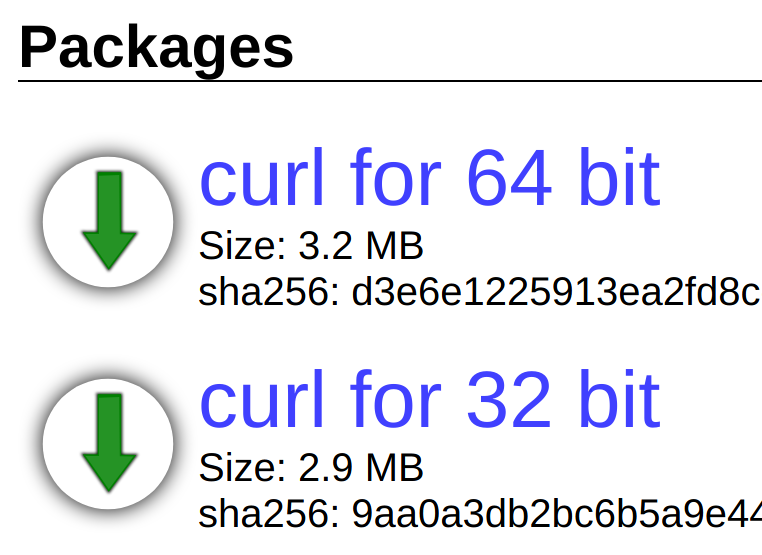This screenshot has width=762, height=555.
Task: Click the number "32" in the second package link
Action: 509,401
